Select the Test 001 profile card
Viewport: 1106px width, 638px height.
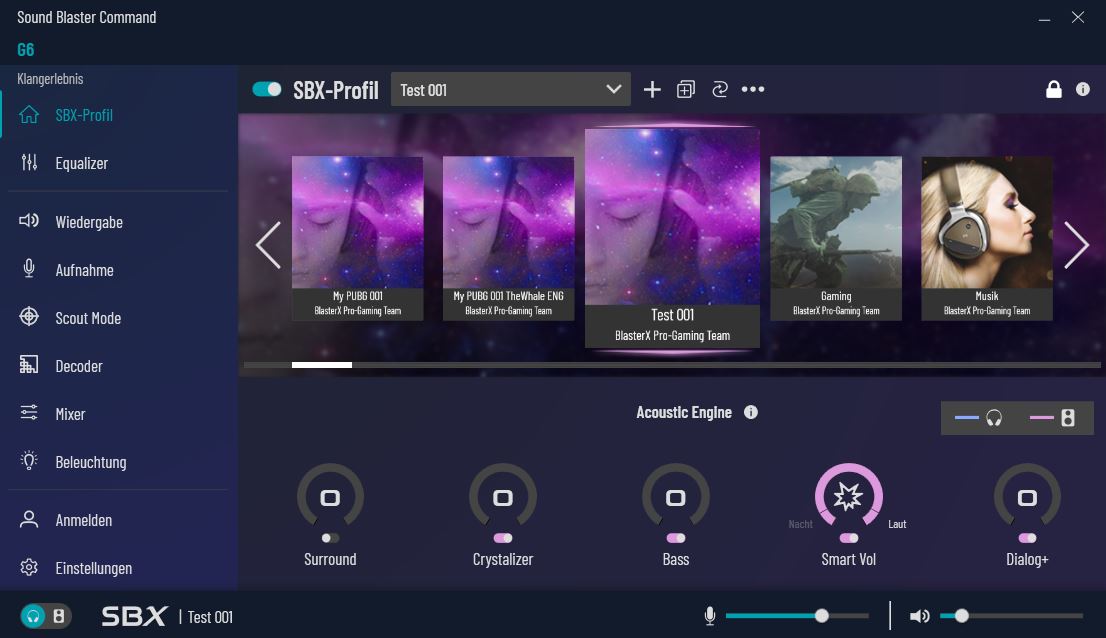click(672, 238)
